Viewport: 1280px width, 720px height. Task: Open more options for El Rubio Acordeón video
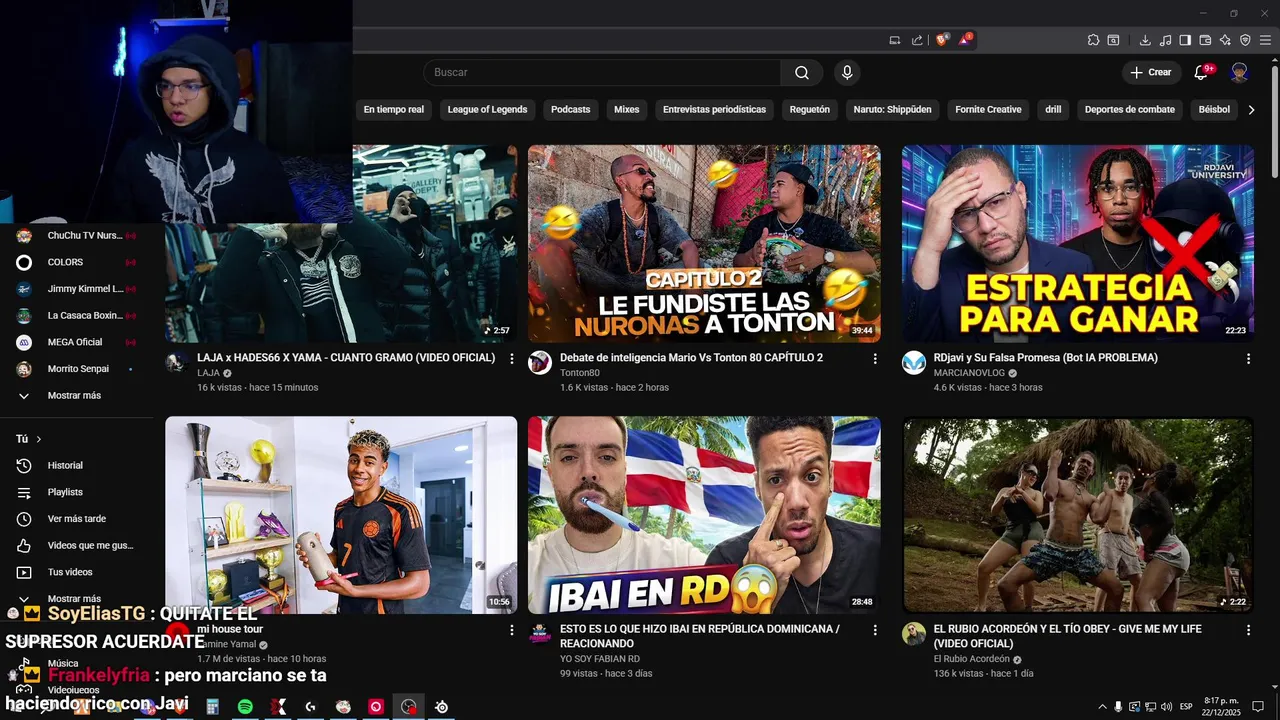[x=1248, y=630]
